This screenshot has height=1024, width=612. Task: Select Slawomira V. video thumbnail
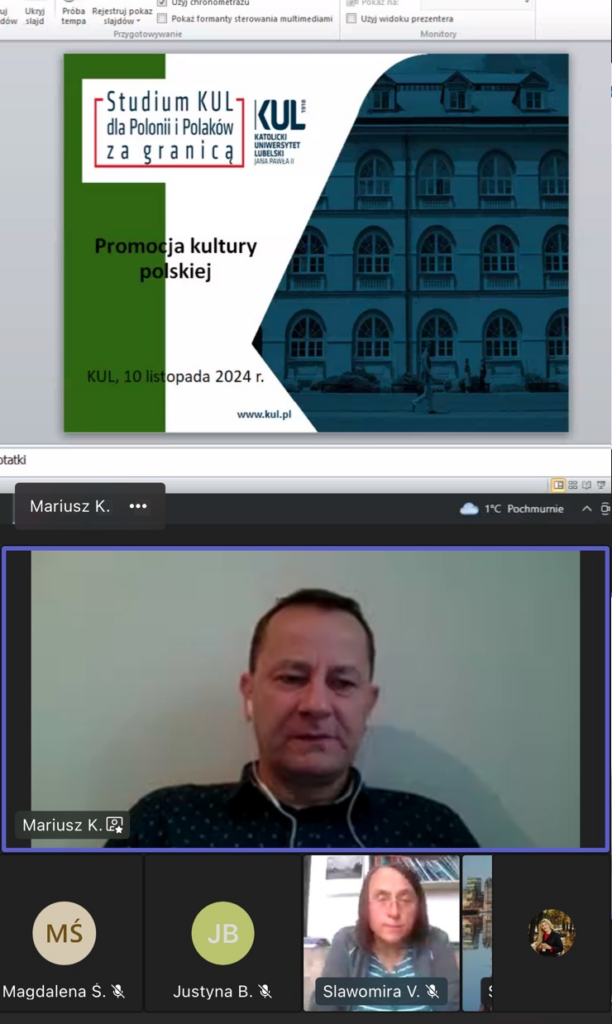(x=381, y=933)
